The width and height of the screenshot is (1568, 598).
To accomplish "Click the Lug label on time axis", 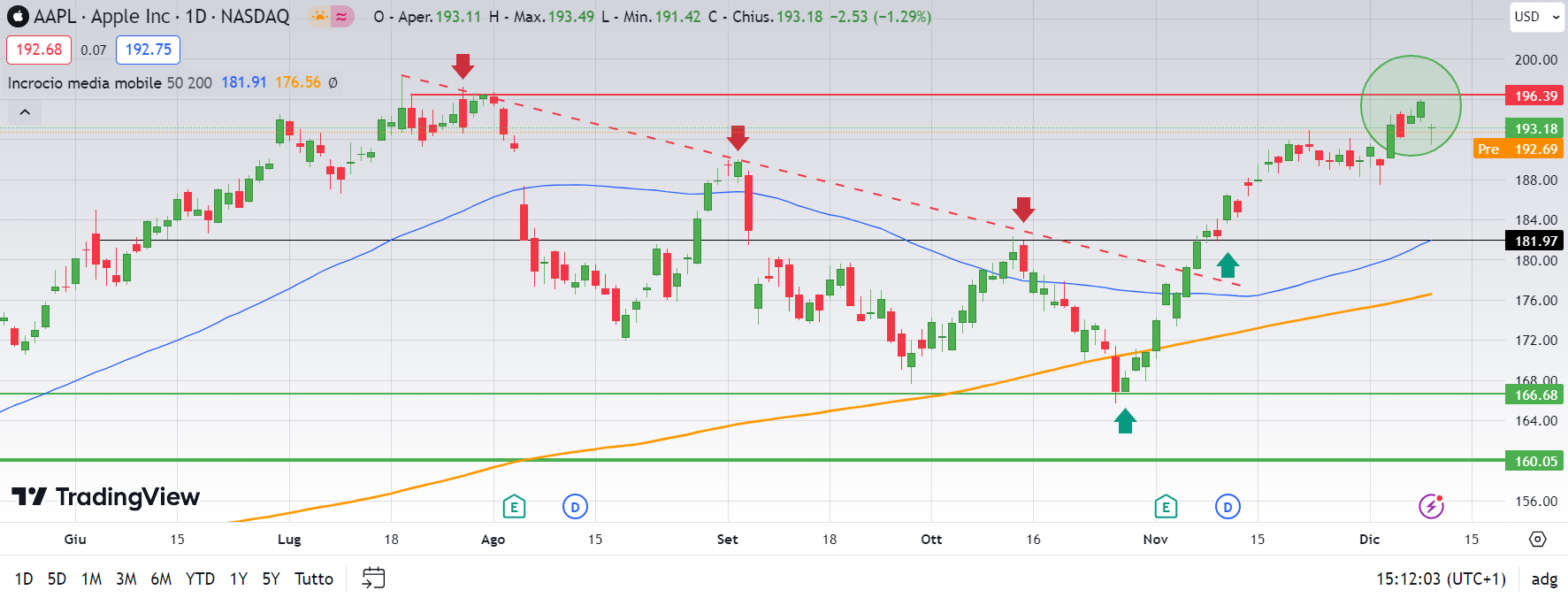I will click(x=289, y=539).
